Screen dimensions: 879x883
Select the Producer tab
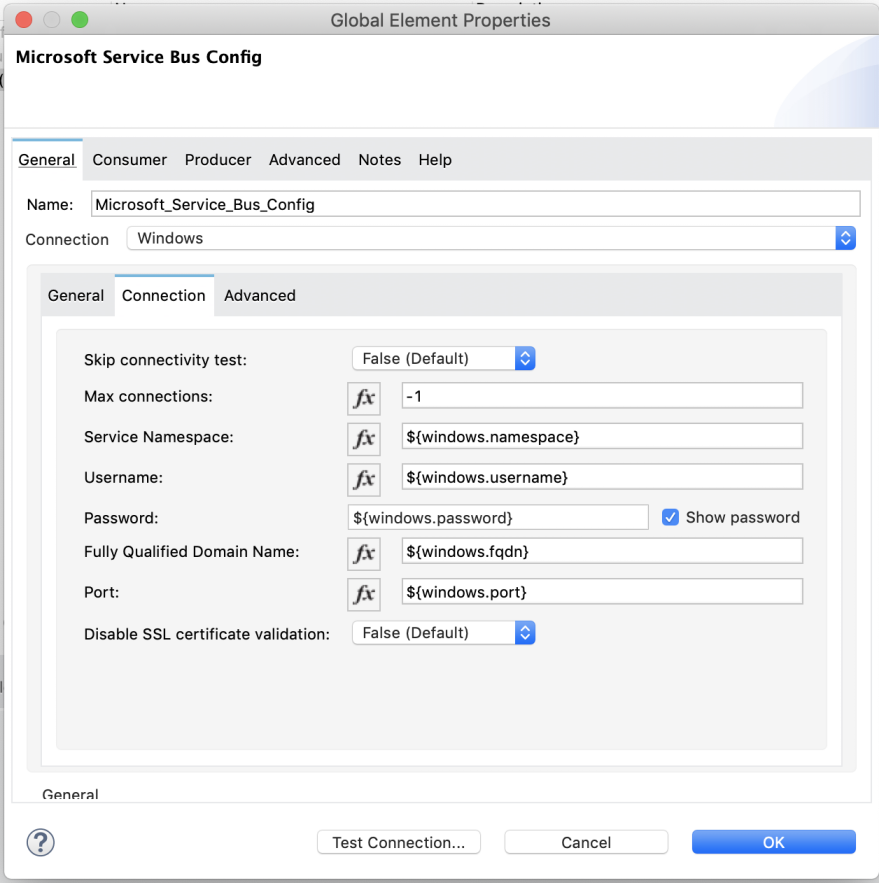click(x=217, y=159)
